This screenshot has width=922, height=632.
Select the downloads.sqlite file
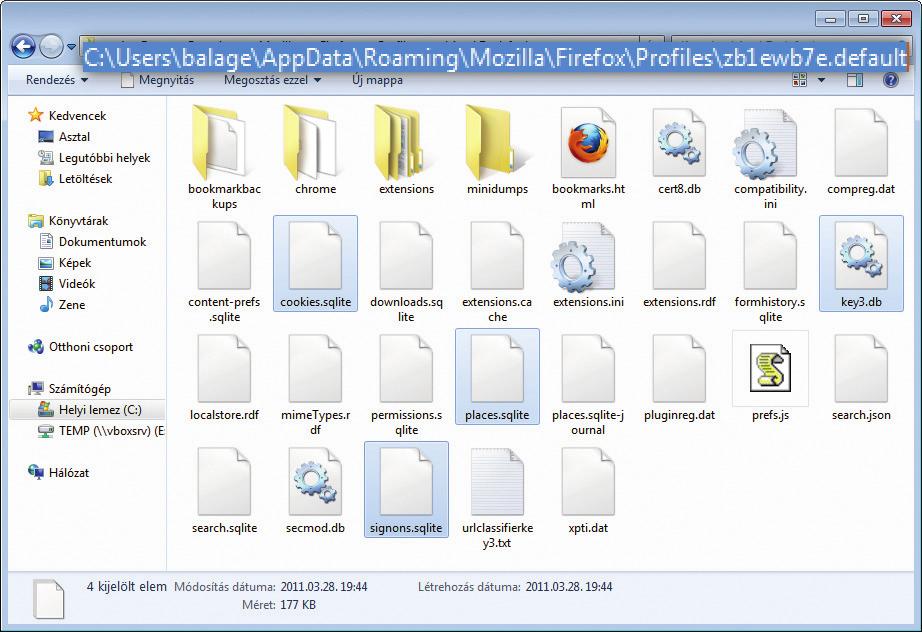point(406,270)
